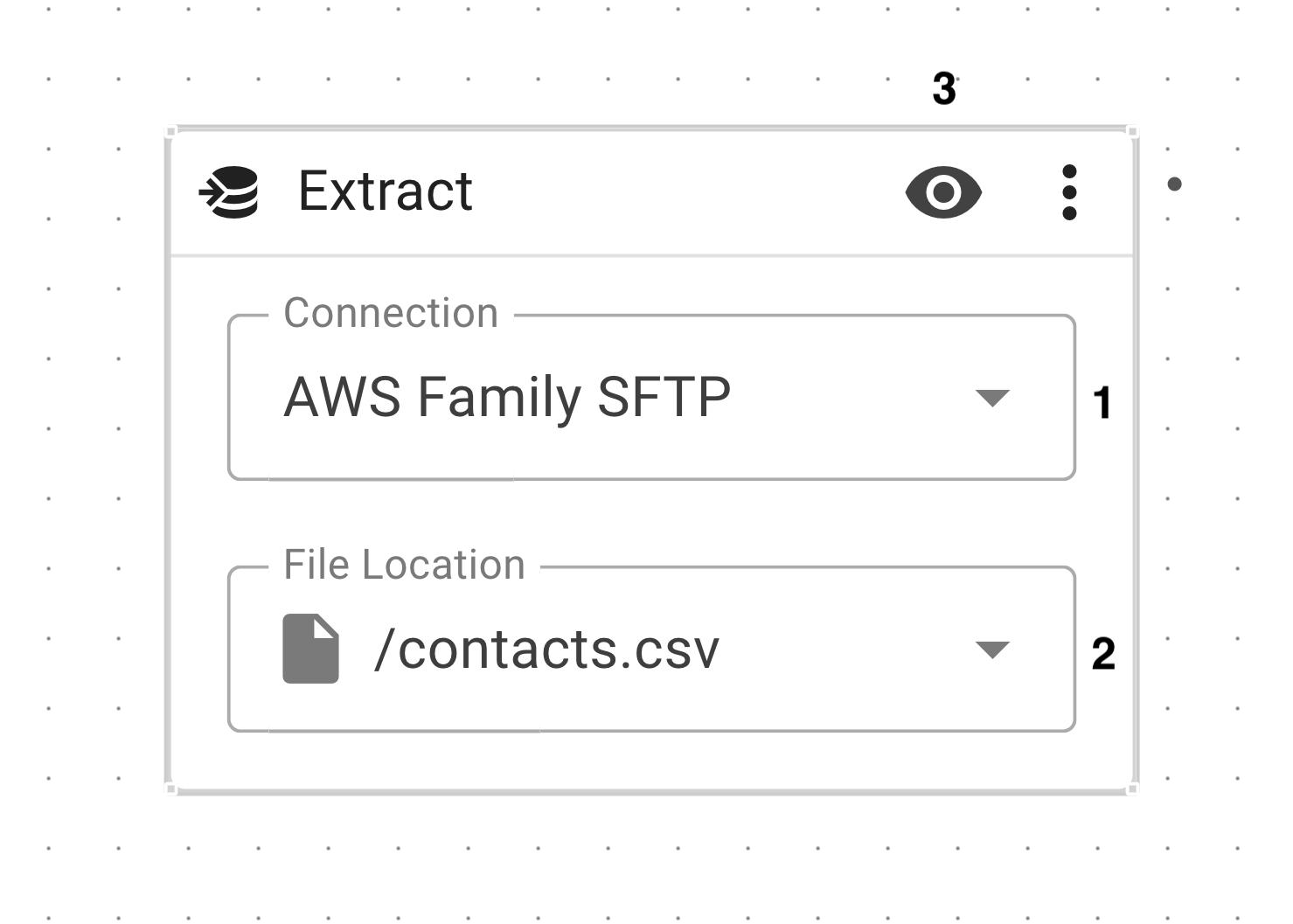The height and width of the screenshot is (924, 1293).
Task: Click the node's top-right corner handle
Action: click(1133, 132)
